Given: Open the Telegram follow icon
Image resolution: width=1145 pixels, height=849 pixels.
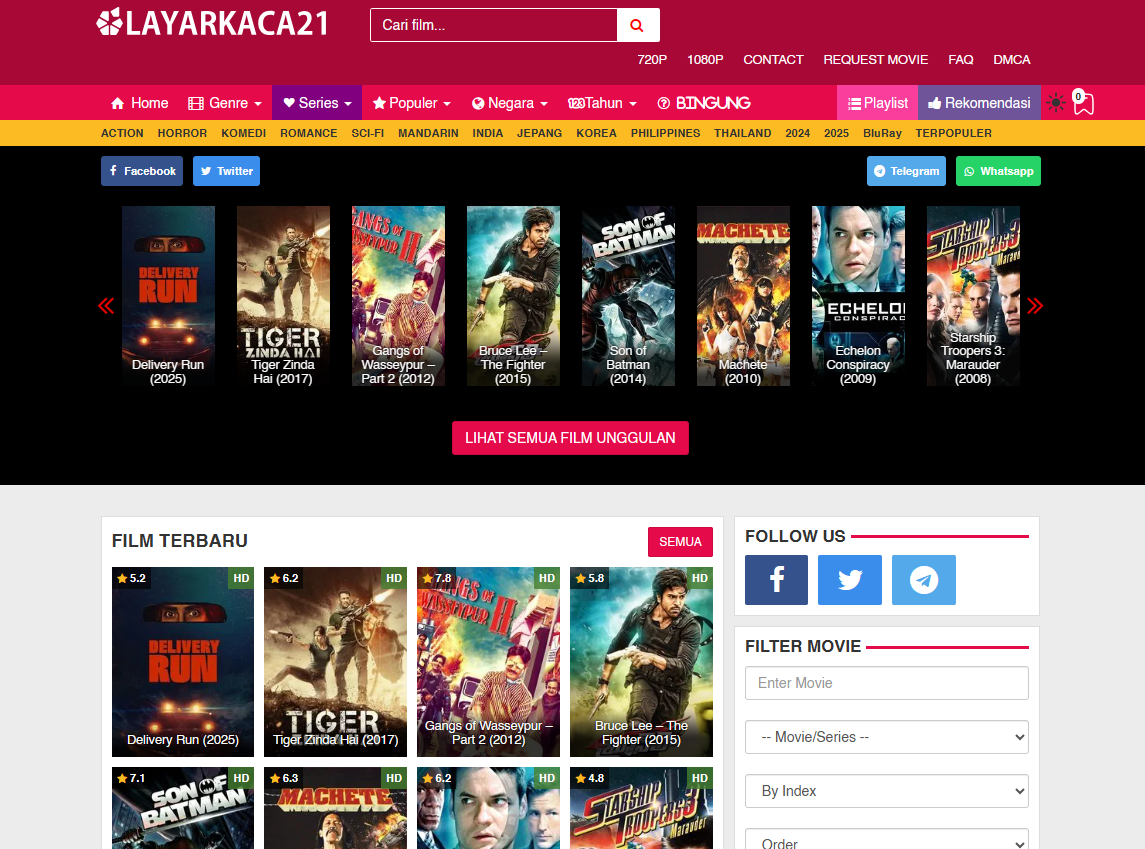Looking at the screenshot, I should [924, 580].
